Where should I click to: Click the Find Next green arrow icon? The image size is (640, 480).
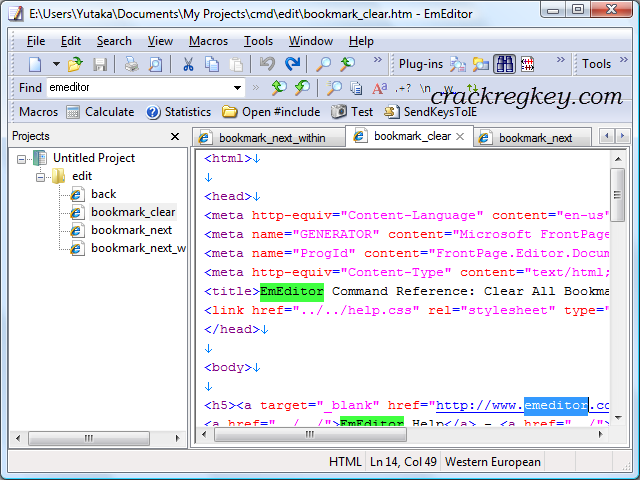tap(279, 87)
